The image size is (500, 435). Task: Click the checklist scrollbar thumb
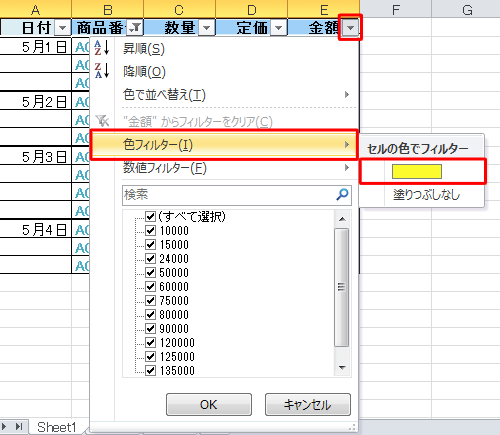click(x=342, y=287)
